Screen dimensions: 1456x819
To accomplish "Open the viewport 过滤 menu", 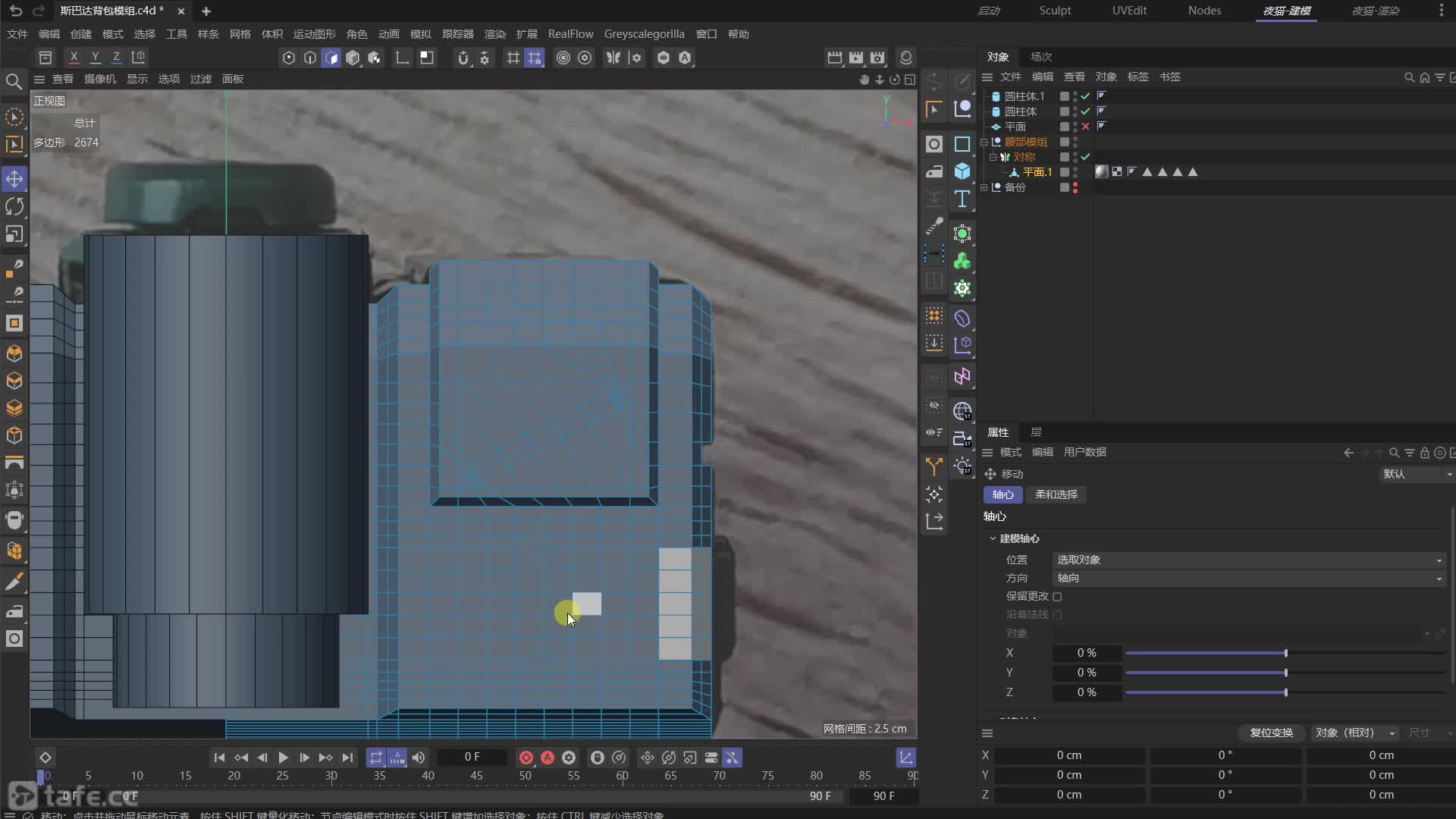I will pyautogui.click(x=200, y=79).
